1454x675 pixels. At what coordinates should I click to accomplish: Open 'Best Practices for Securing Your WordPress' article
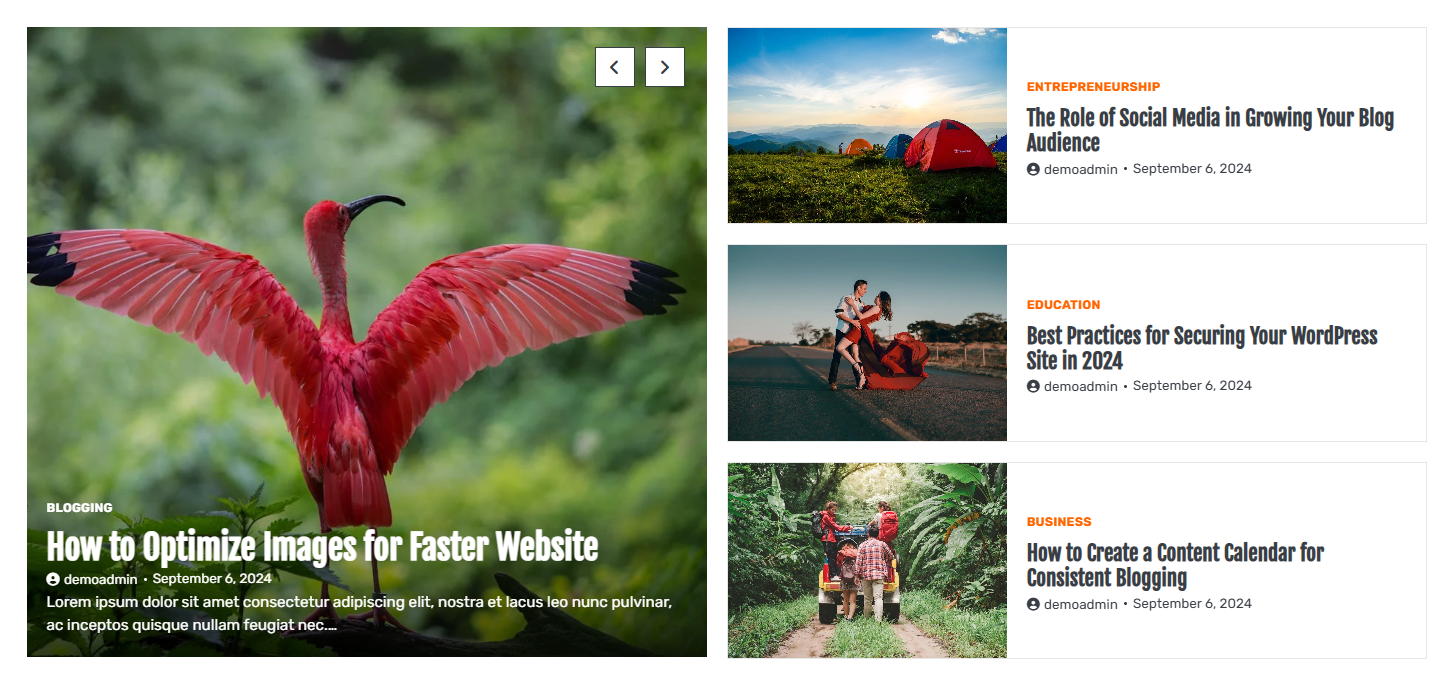[1202, 348]
